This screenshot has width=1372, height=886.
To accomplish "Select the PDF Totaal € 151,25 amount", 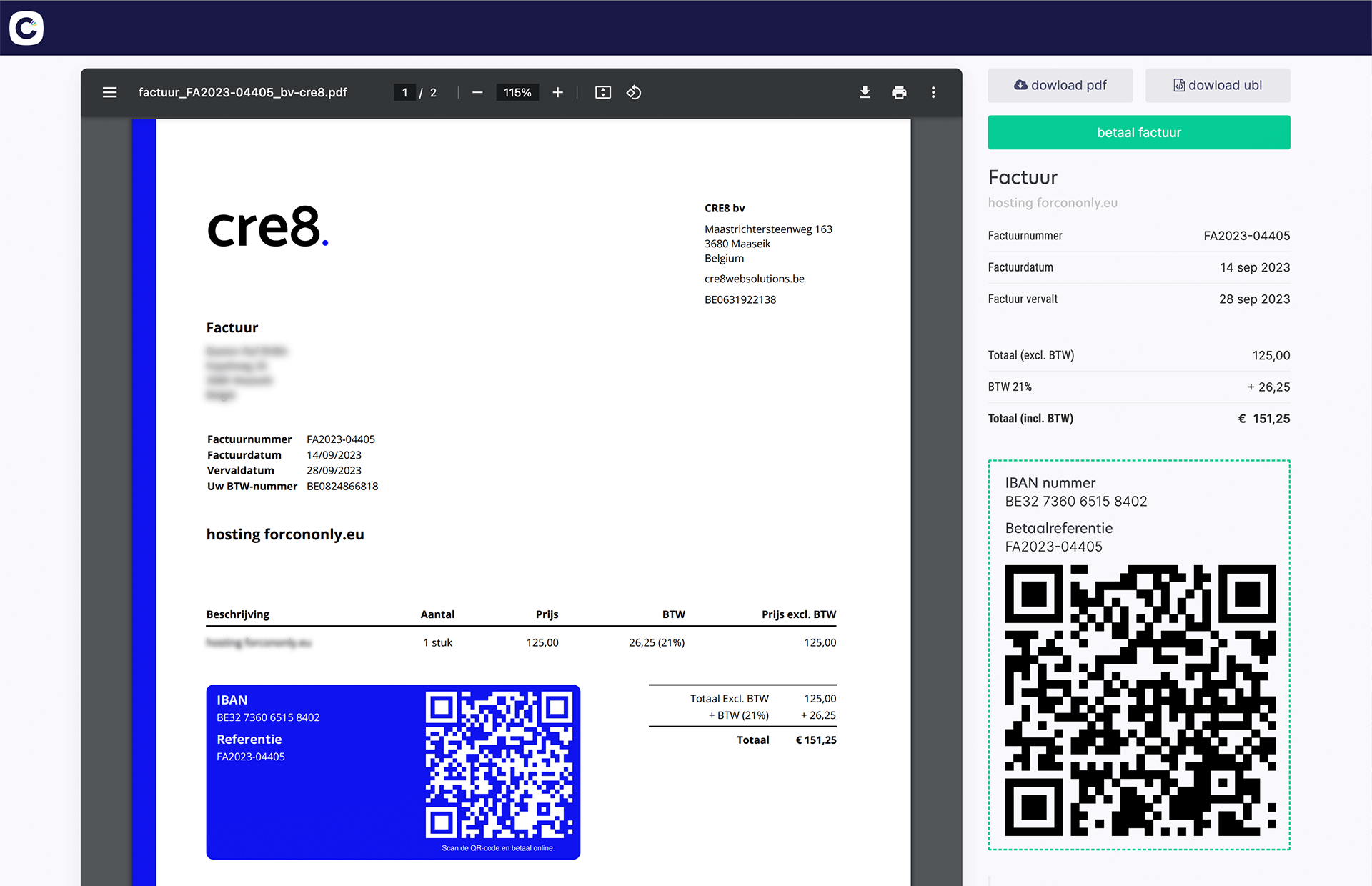I will tap(816, 740).
